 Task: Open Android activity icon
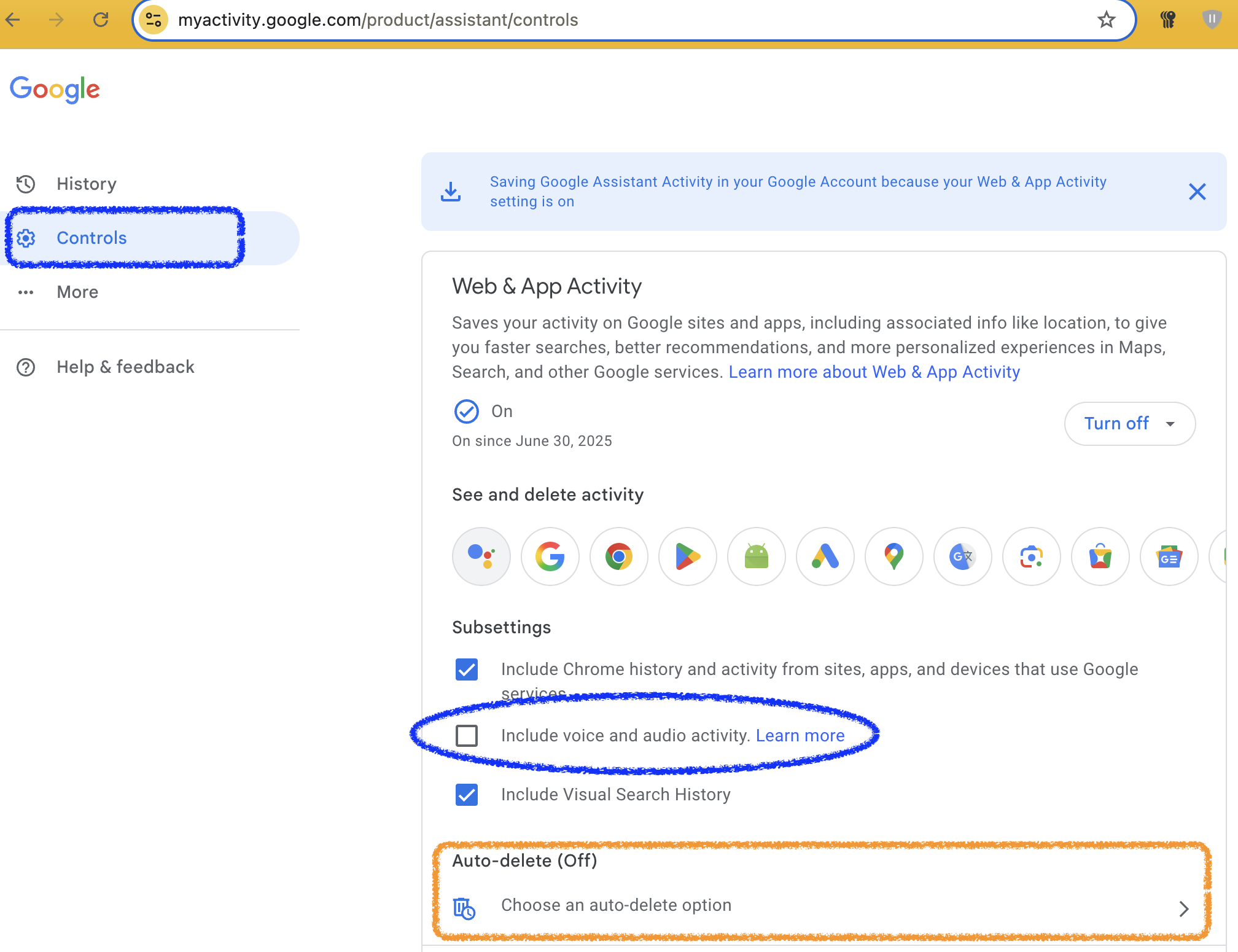(757, 556)
